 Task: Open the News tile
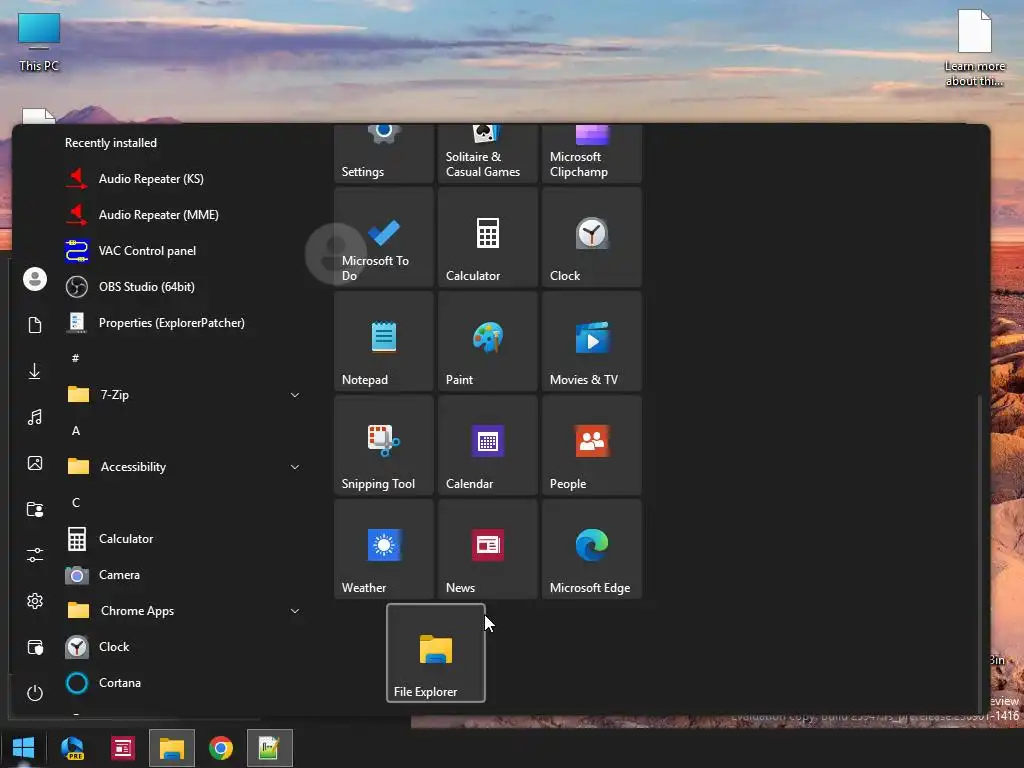click(x=488, y=549)
